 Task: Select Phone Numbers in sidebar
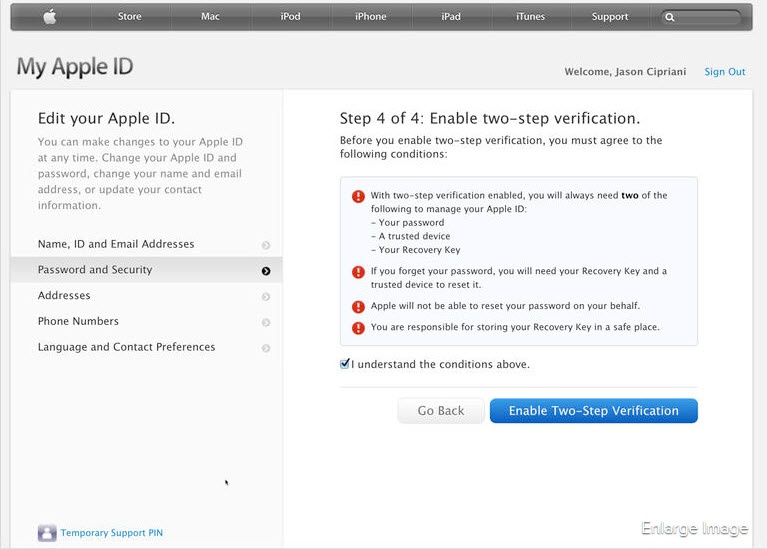tap(78, 322)
